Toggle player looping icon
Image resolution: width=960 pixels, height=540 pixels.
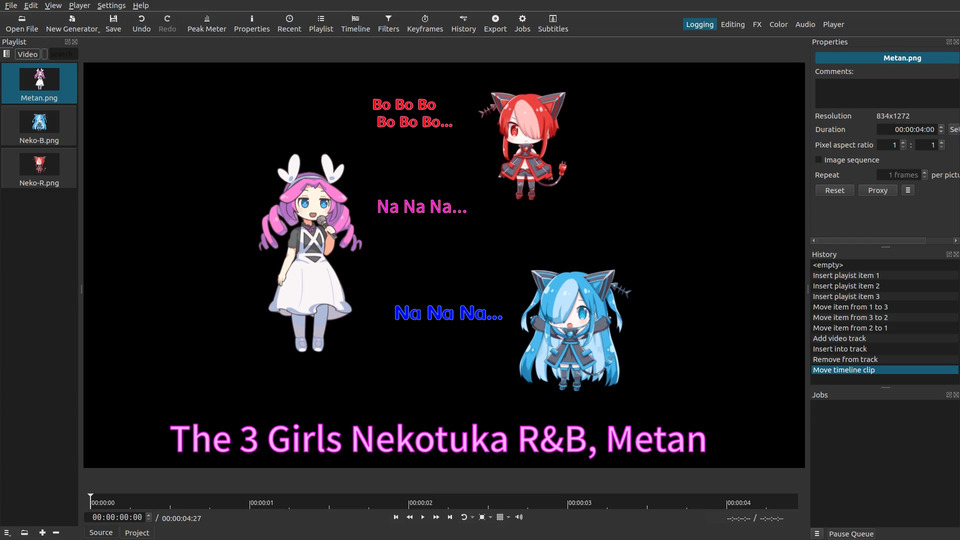[464, 517]
